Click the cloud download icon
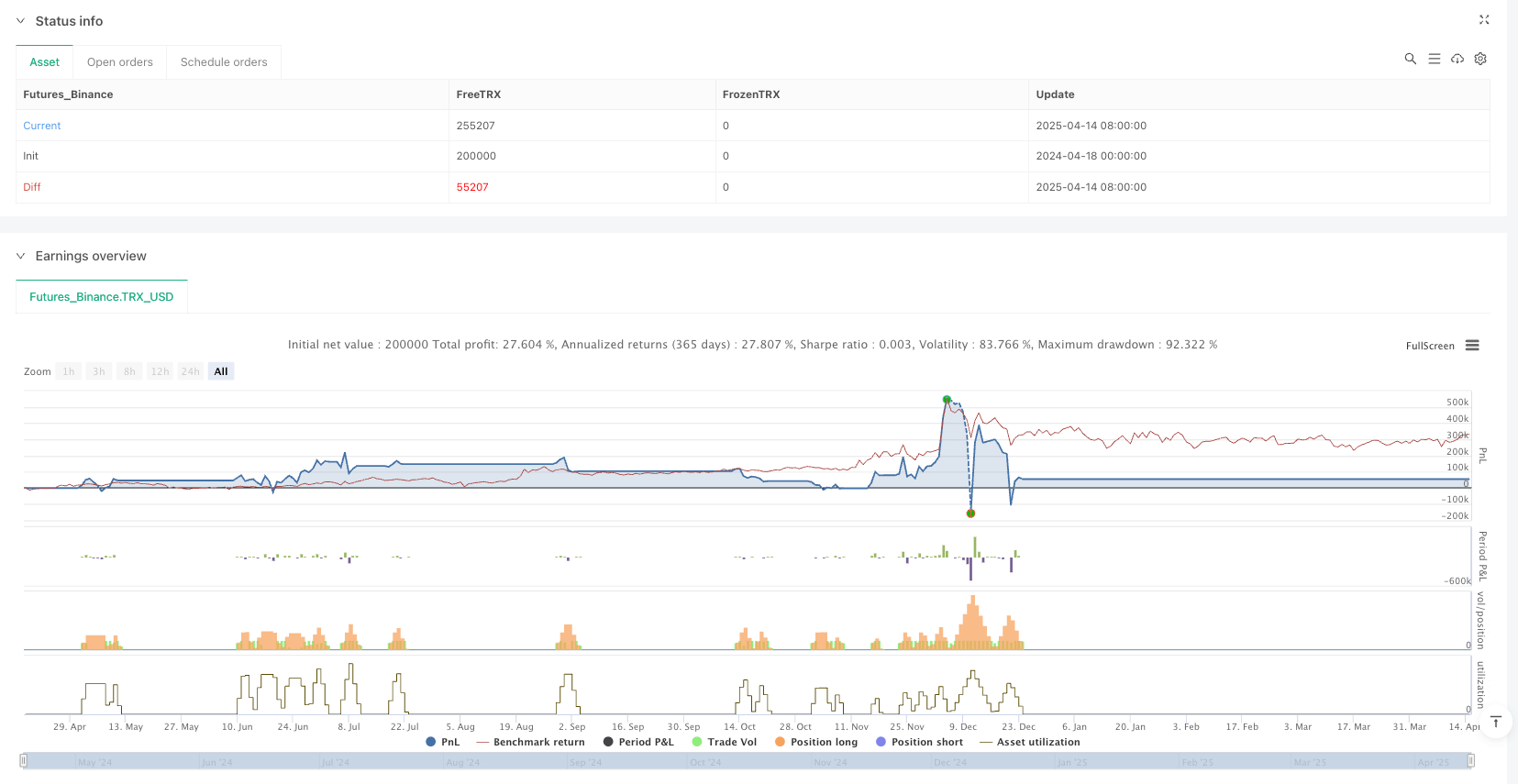 pos(1457,59)
